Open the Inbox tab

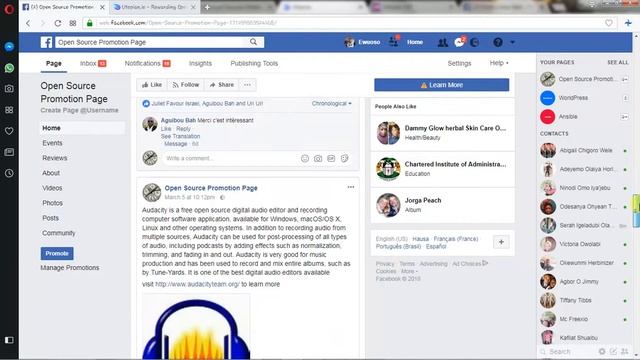93,63
